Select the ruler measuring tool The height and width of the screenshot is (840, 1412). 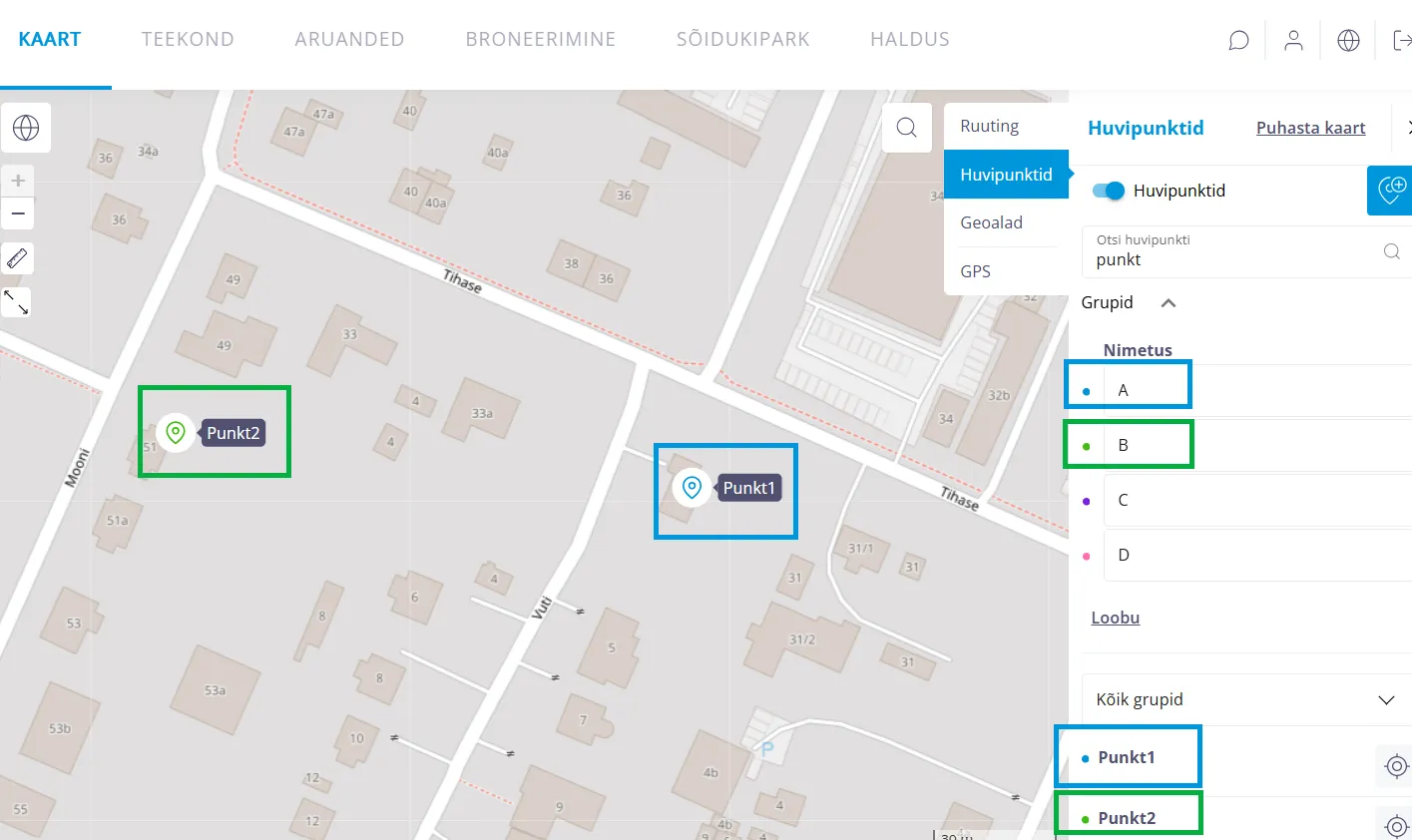point(18,258)
